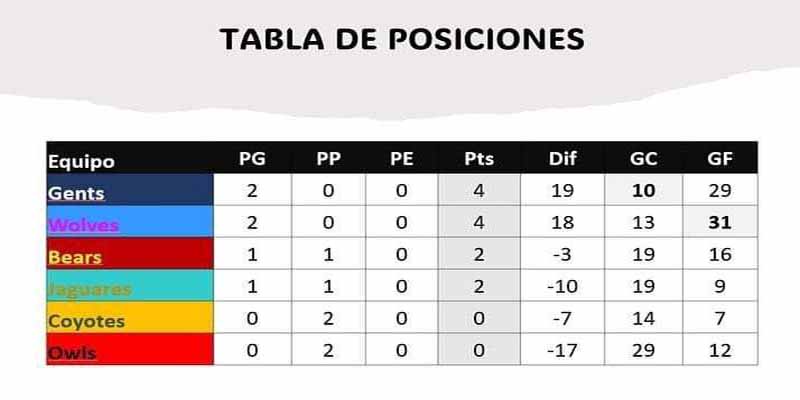
Task: Click the PG column header
Action: coord(252,159)
